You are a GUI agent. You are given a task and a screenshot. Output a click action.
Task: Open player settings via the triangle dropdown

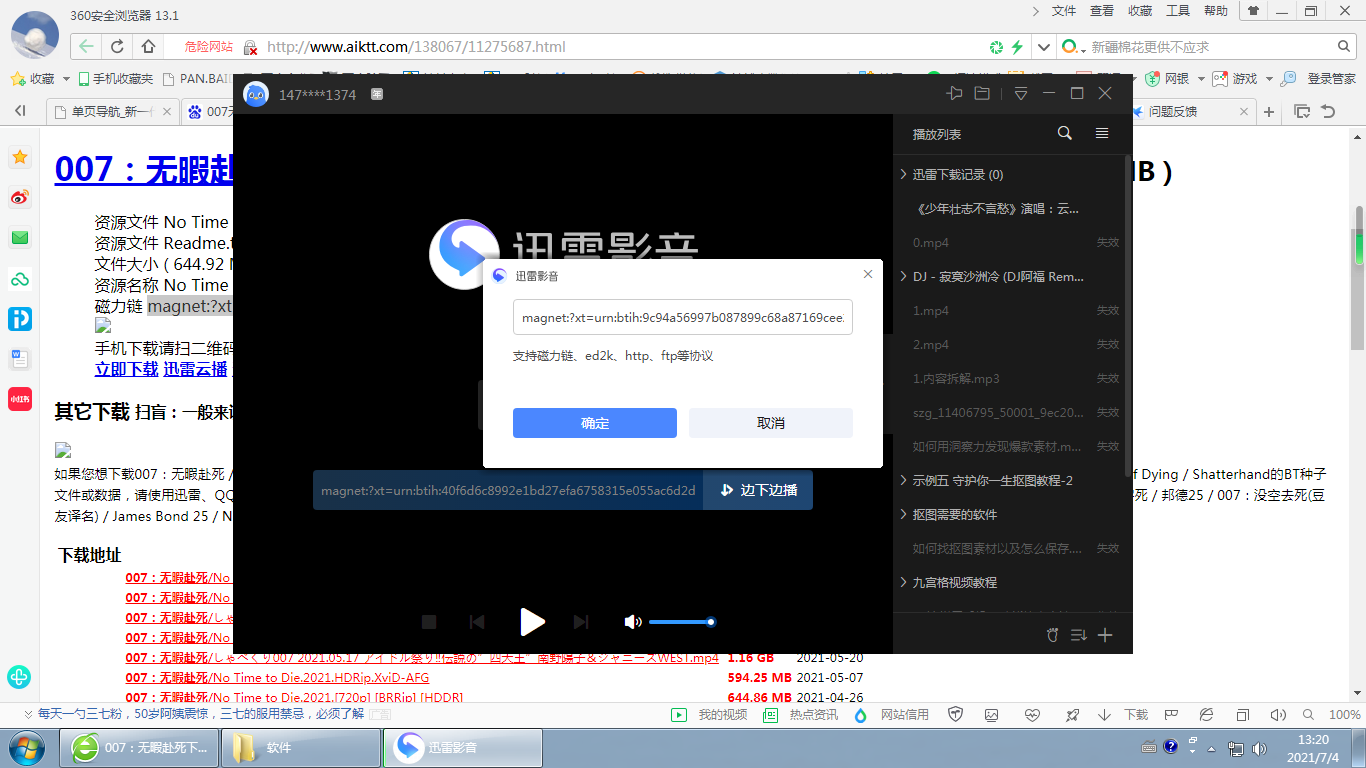coord(1020,93)
